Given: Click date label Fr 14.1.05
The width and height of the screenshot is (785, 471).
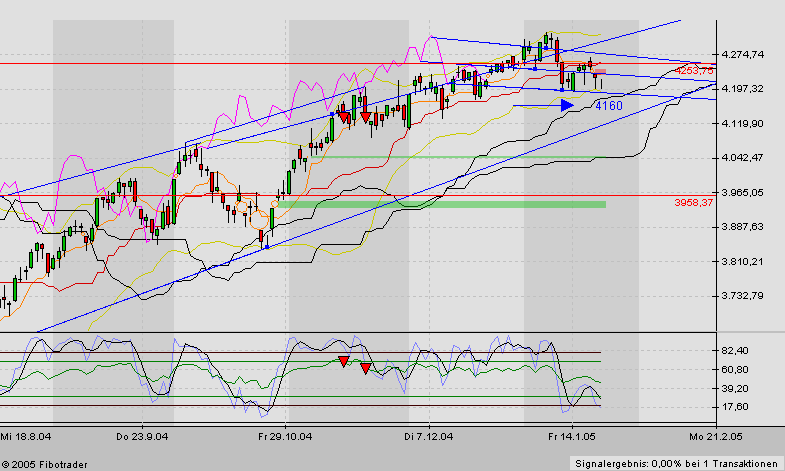Looking at the screenshot, I should tap(572, 437).
